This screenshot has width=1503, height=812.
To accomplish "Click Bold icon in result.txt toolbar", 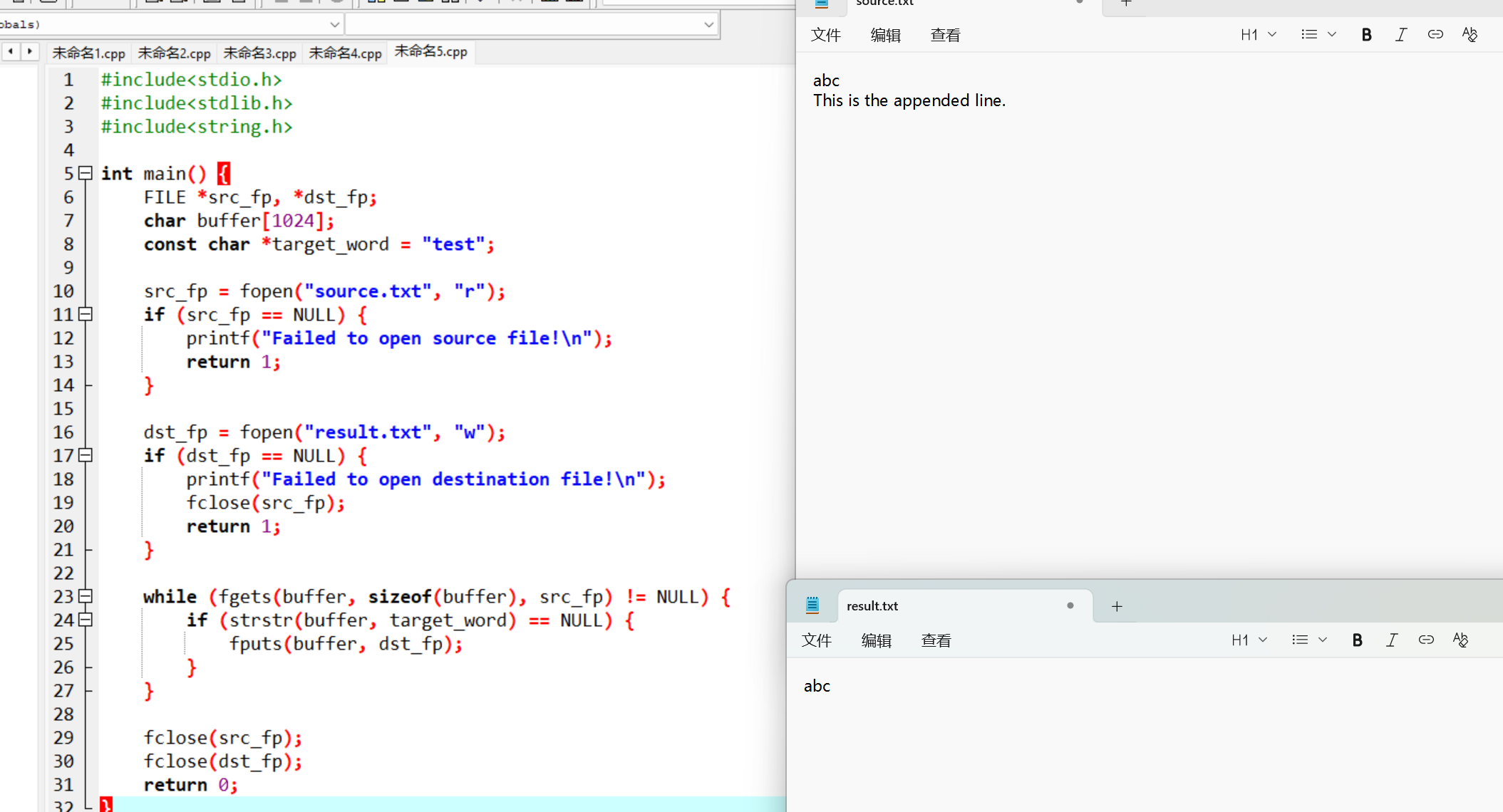I will pos(1357,640).
